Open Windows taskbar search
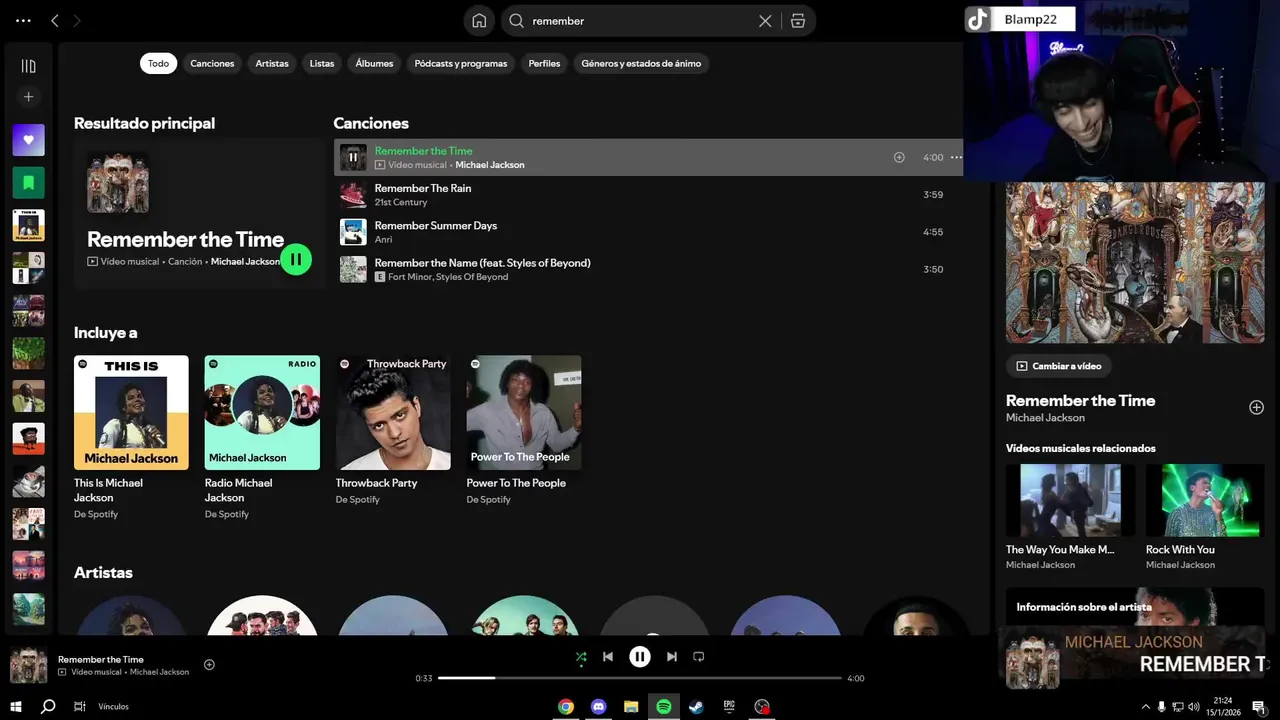 pyautogui.click(x=47, y=706)
